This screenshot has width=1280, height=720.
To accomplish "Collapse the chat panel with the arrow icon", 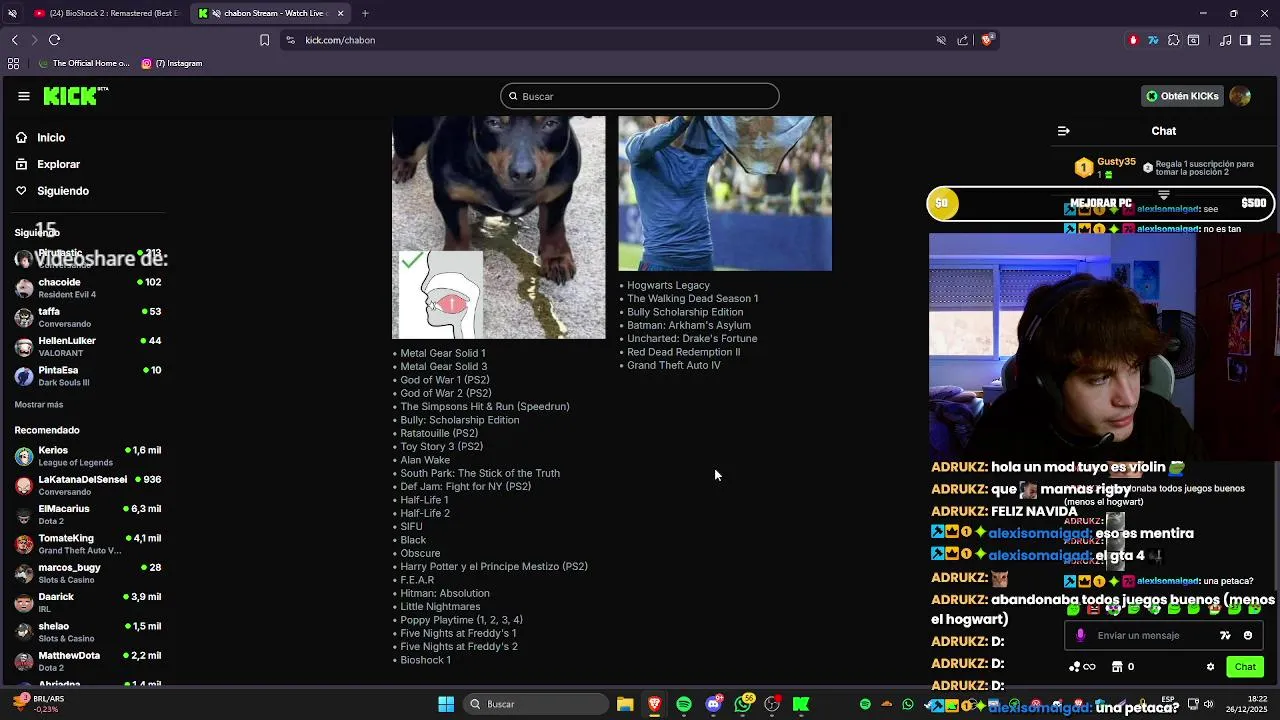I will click(x=1063, y=131).
